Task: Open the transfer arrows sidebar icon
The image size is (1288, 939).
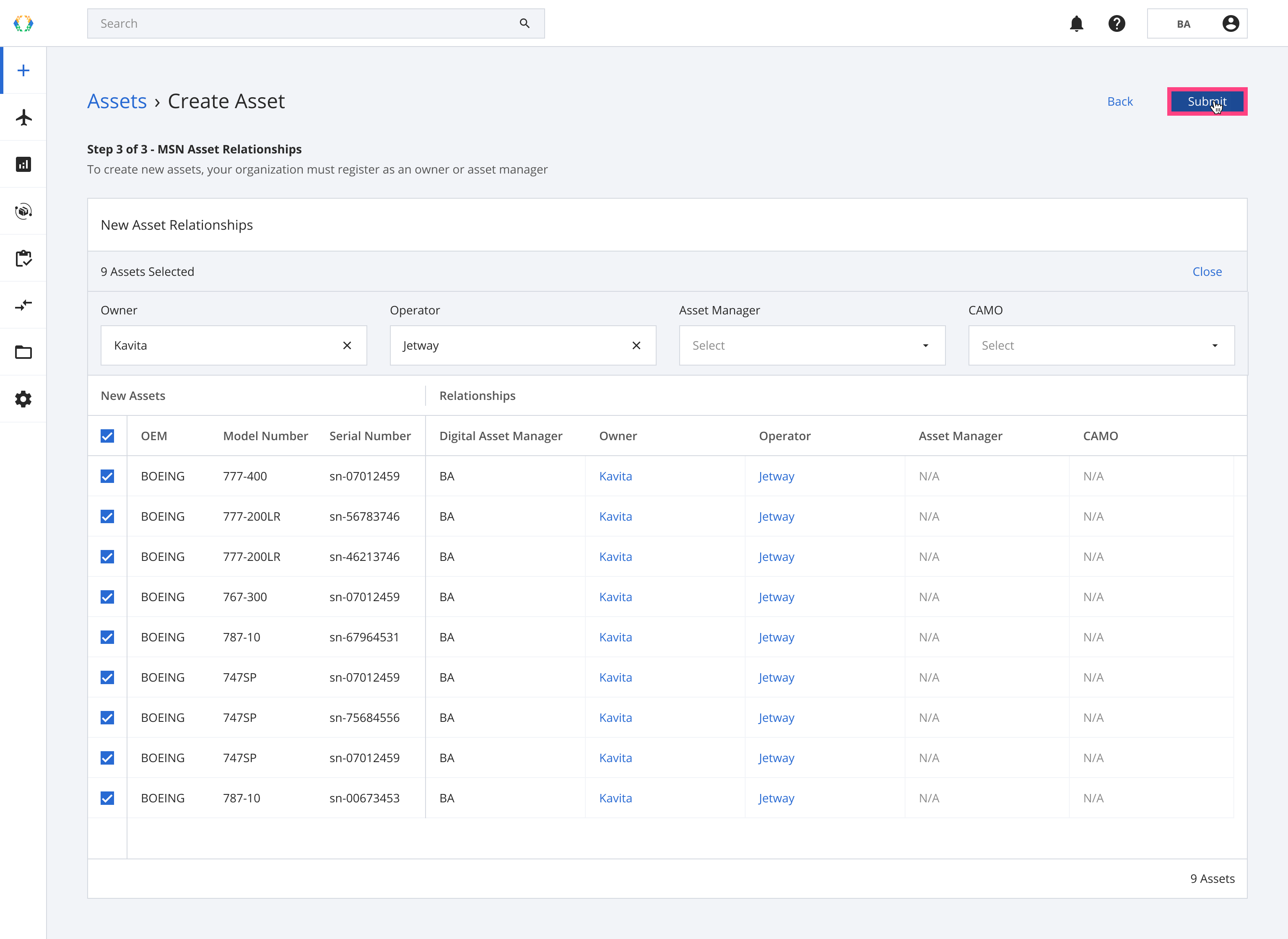Action: [23, 305]
